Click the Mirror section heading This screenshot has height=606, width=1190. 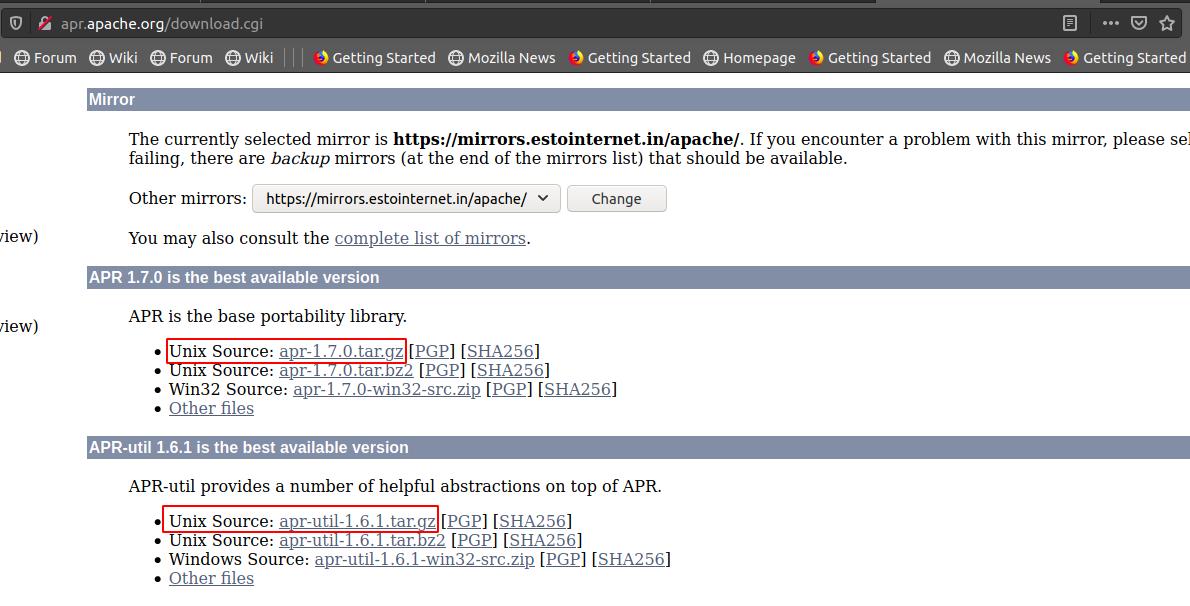point(112,99)
